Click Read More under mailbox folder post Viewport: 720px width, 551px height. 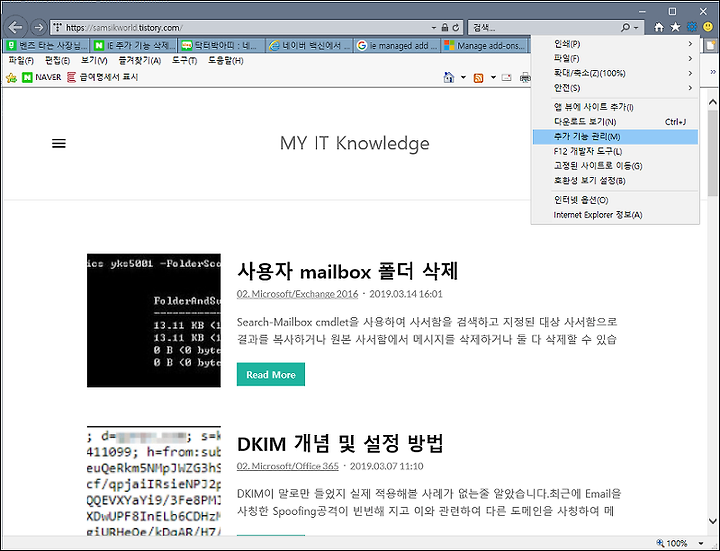(271, 375)
